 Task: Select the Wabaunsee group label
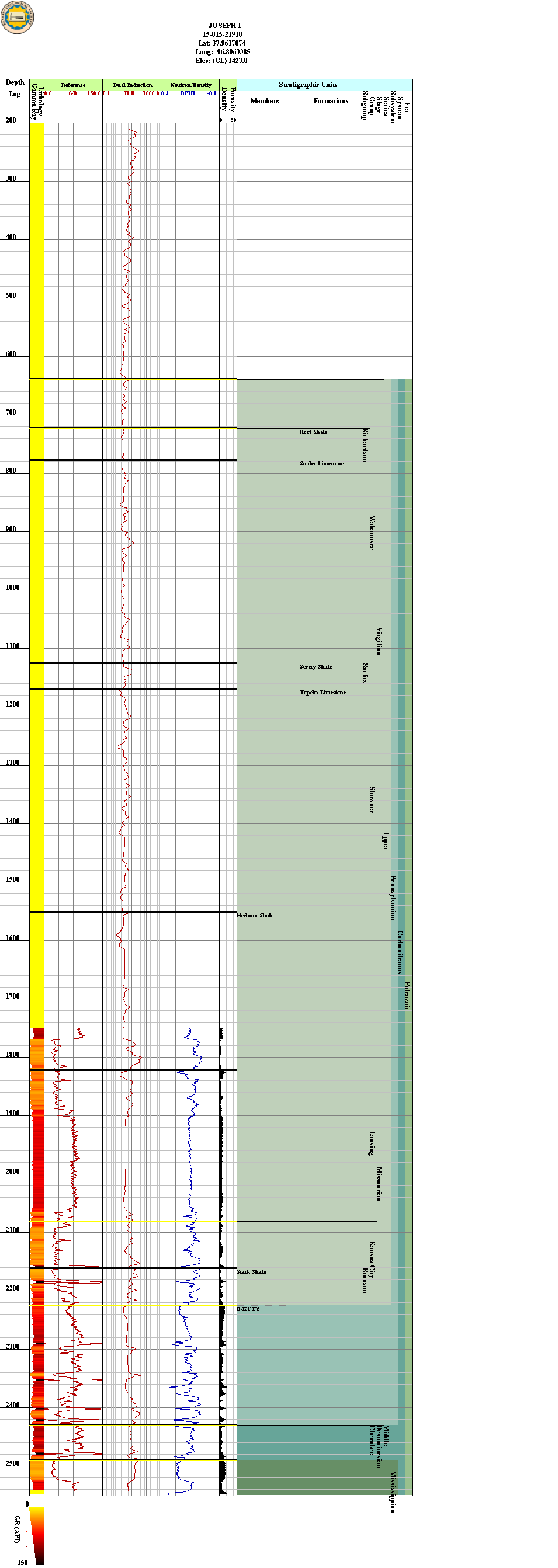pyautogui.click(x=372, y=533)
